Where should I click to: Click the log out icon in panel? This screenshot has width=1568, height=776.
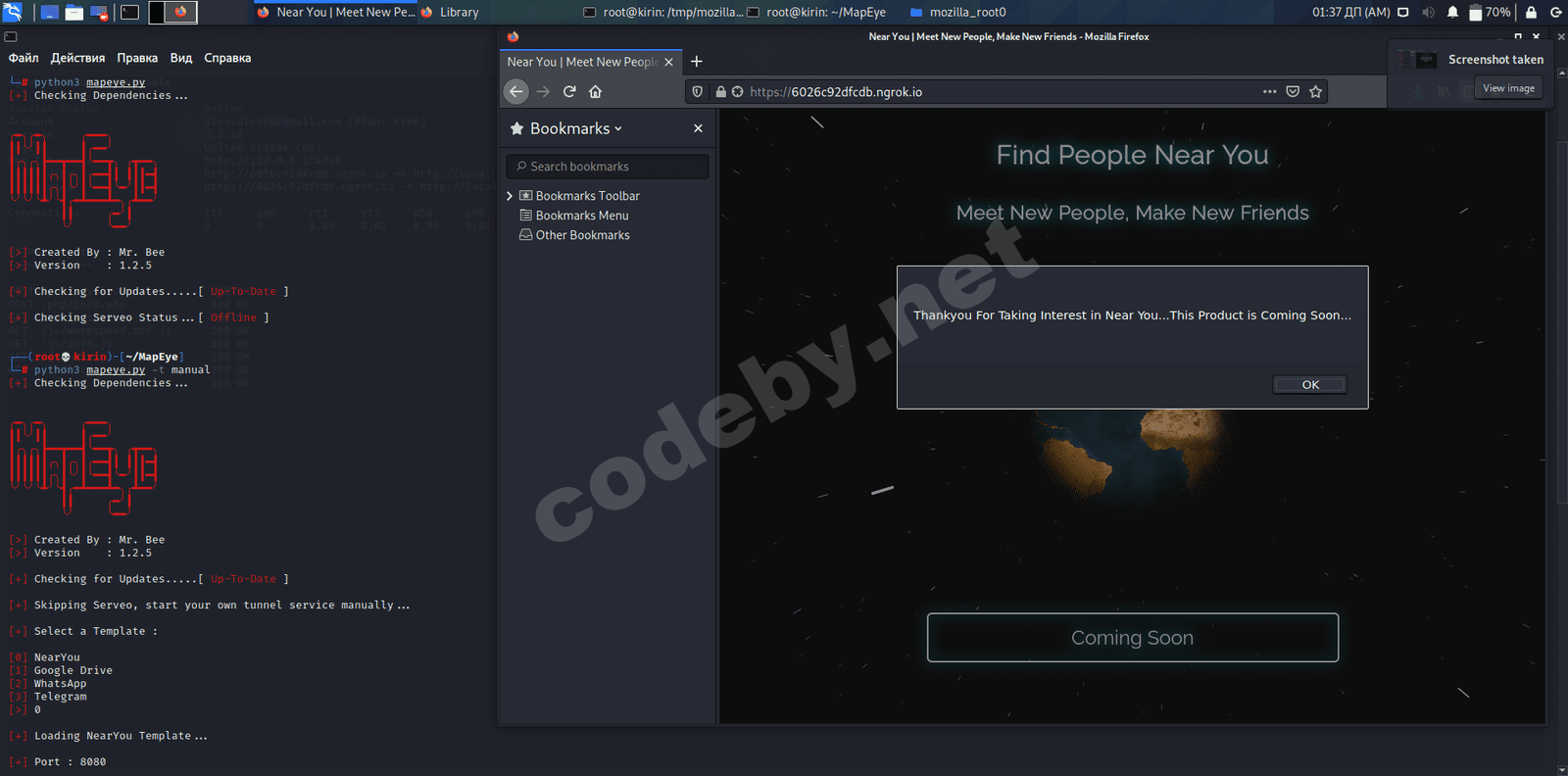(1555, 12)
